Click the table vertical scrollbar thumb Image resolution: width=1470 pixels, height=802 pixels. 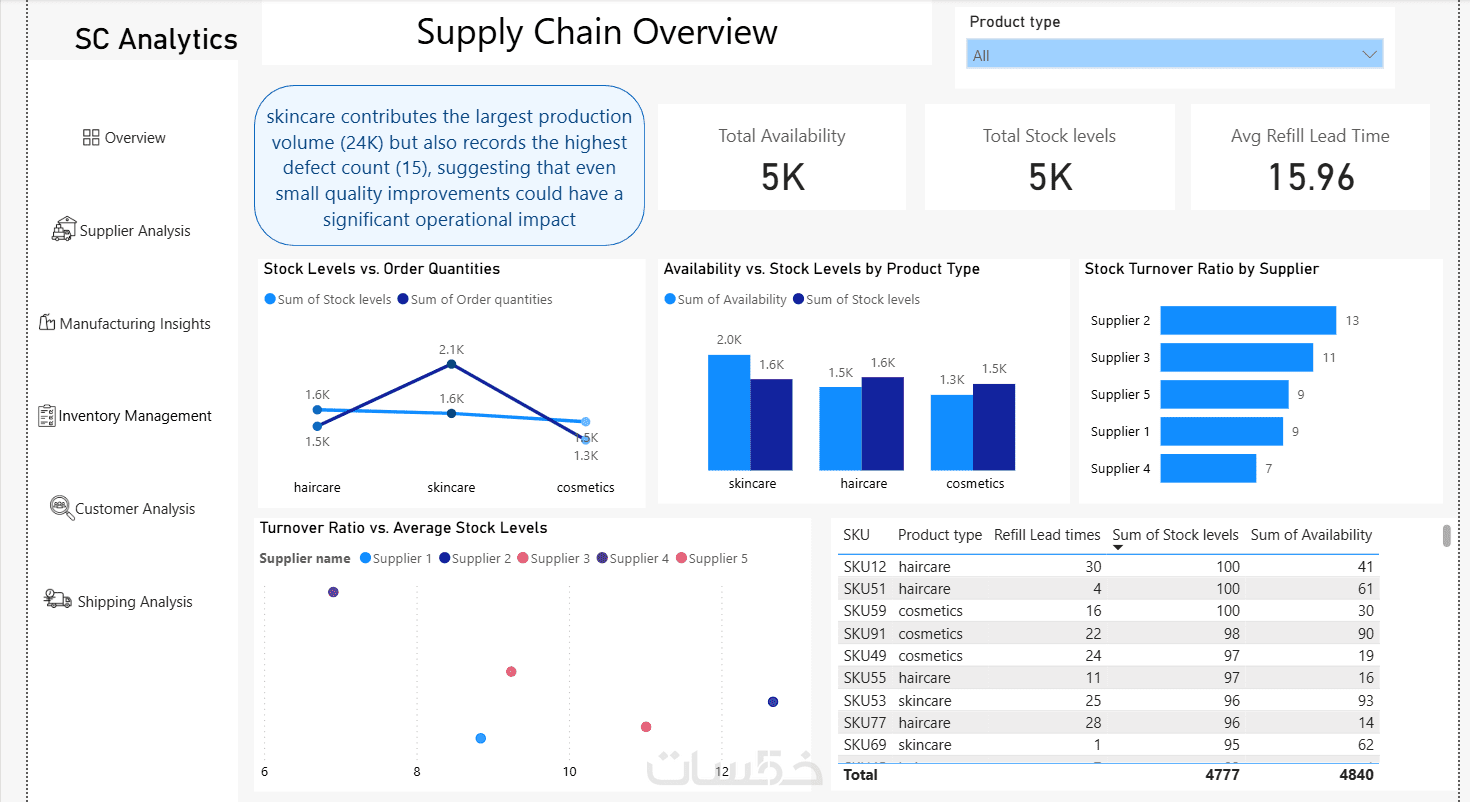click(1446, 535)
